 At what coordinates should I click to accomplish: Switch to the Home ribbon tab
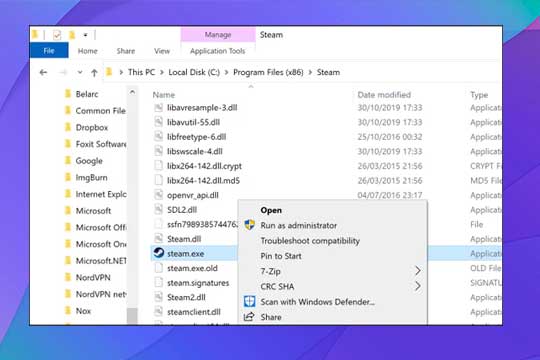(87, 51)
